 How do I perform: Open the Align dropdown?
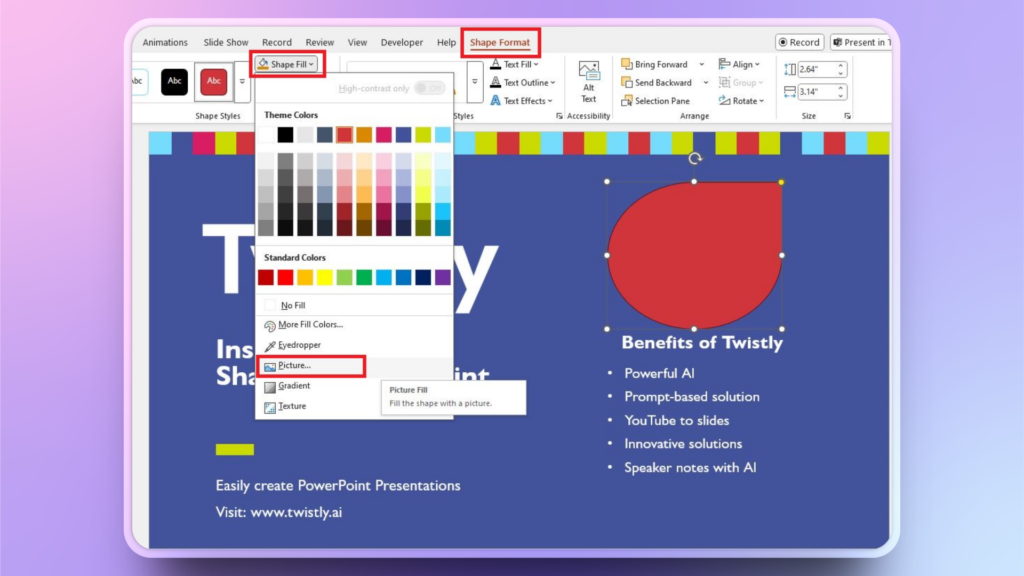point(742,65)
